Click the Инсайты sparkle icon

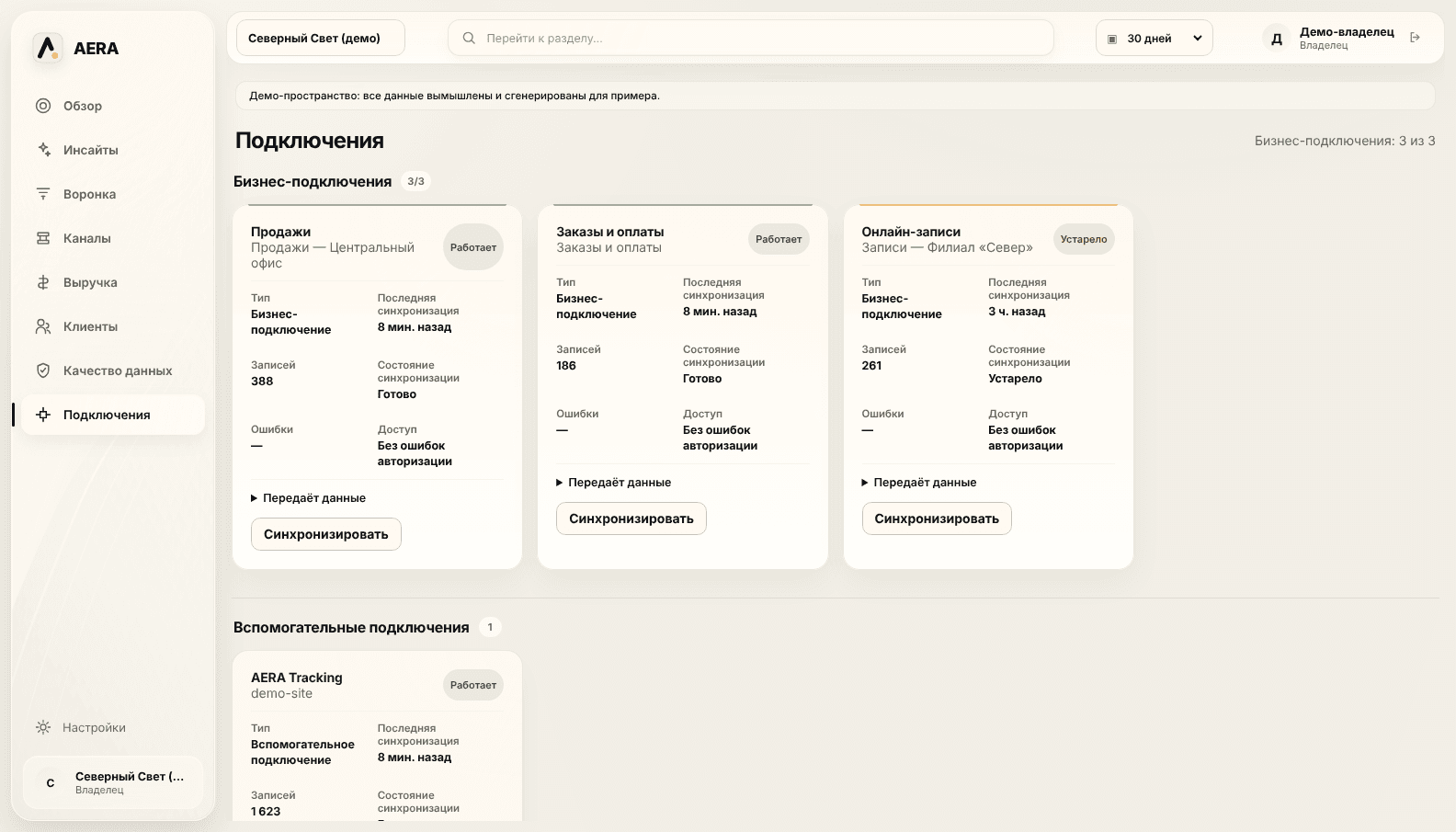point(43,150)
